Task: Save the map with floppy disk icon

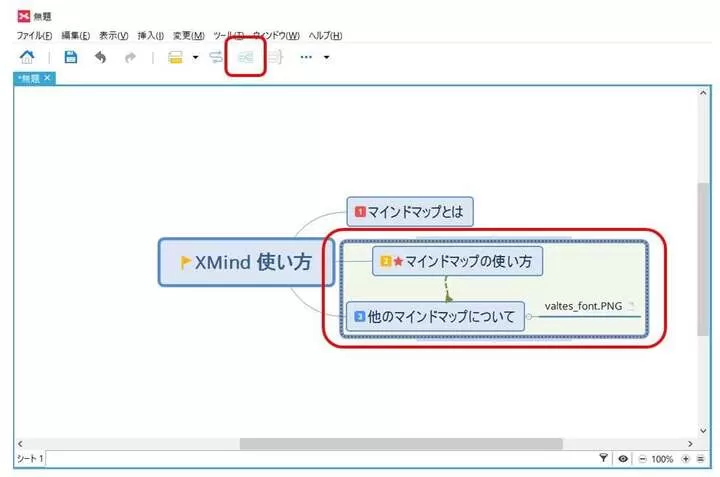Action: click(x=71, y=58)
